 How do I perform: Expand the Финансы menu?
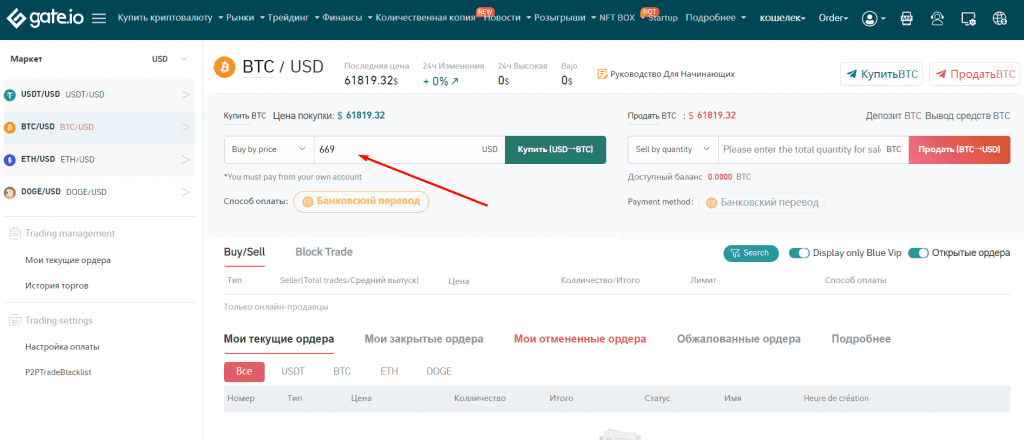point(347,18)
